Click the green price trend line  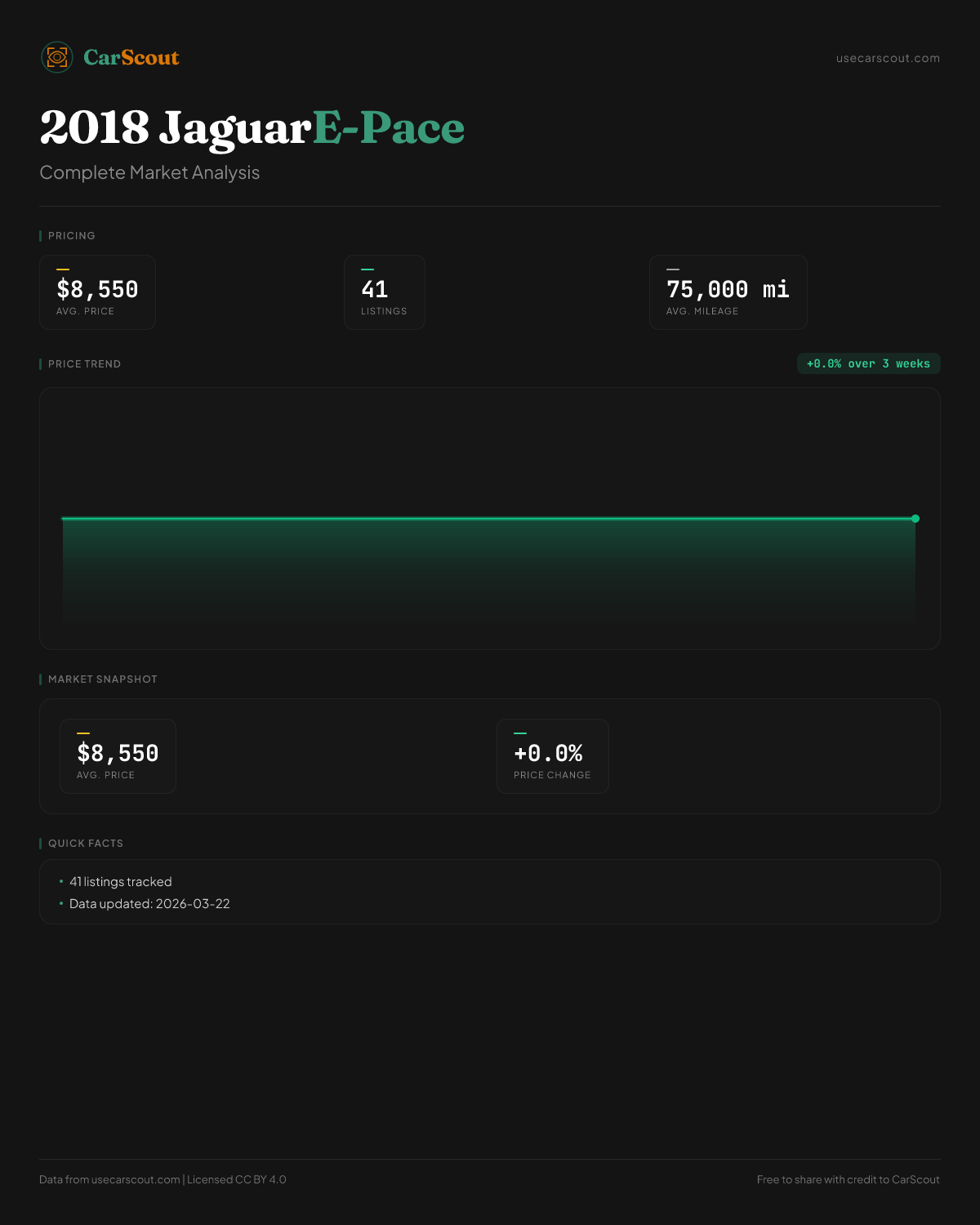[x=490, y=518]
